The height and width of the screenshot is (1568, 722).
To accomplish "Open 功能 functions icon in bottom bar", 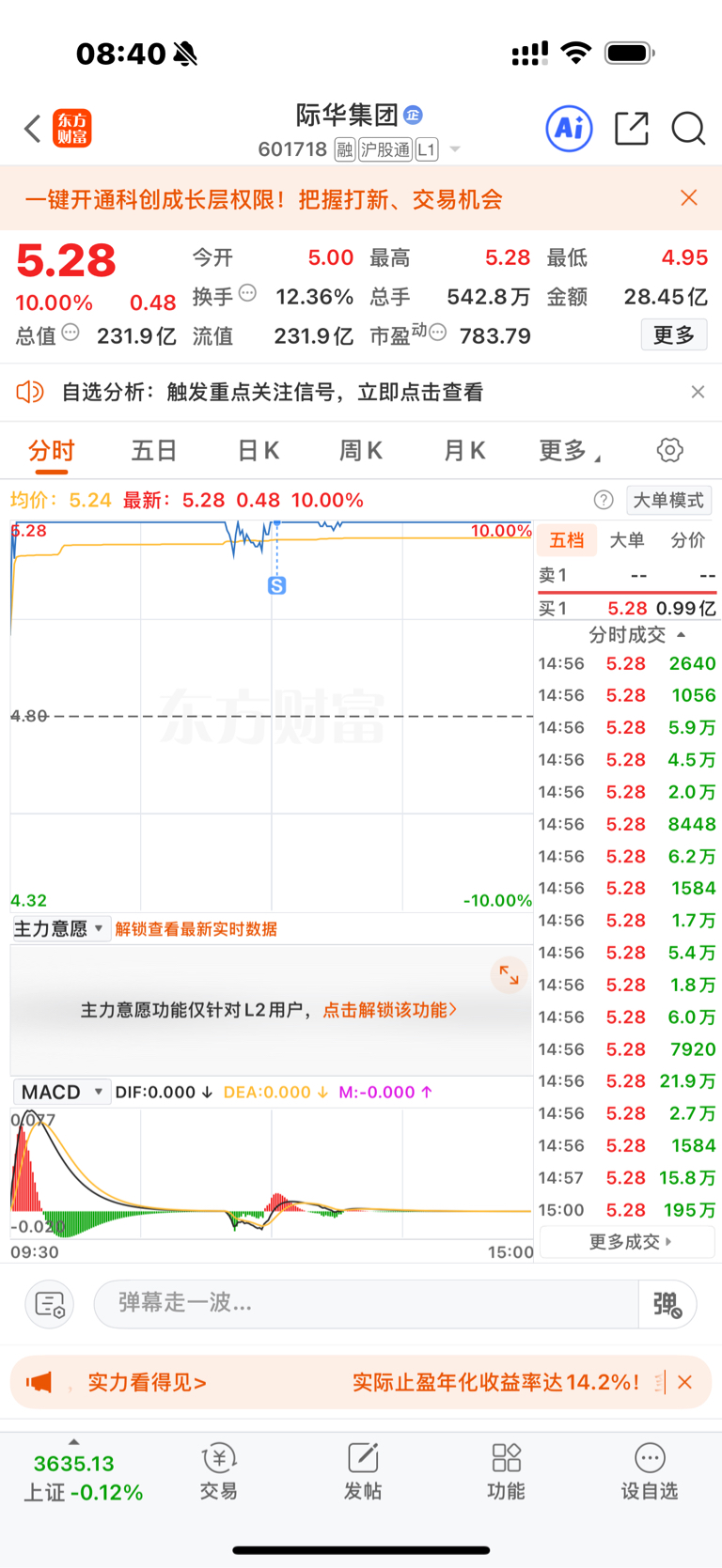I will (506, 1471).
